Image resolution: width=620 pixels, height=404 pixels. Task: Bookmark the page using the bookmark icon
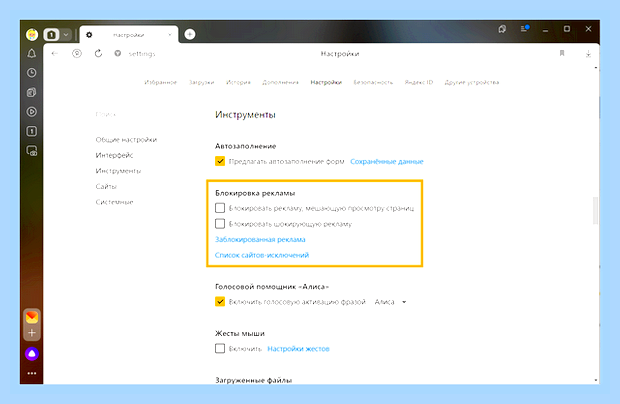point(562,53)
